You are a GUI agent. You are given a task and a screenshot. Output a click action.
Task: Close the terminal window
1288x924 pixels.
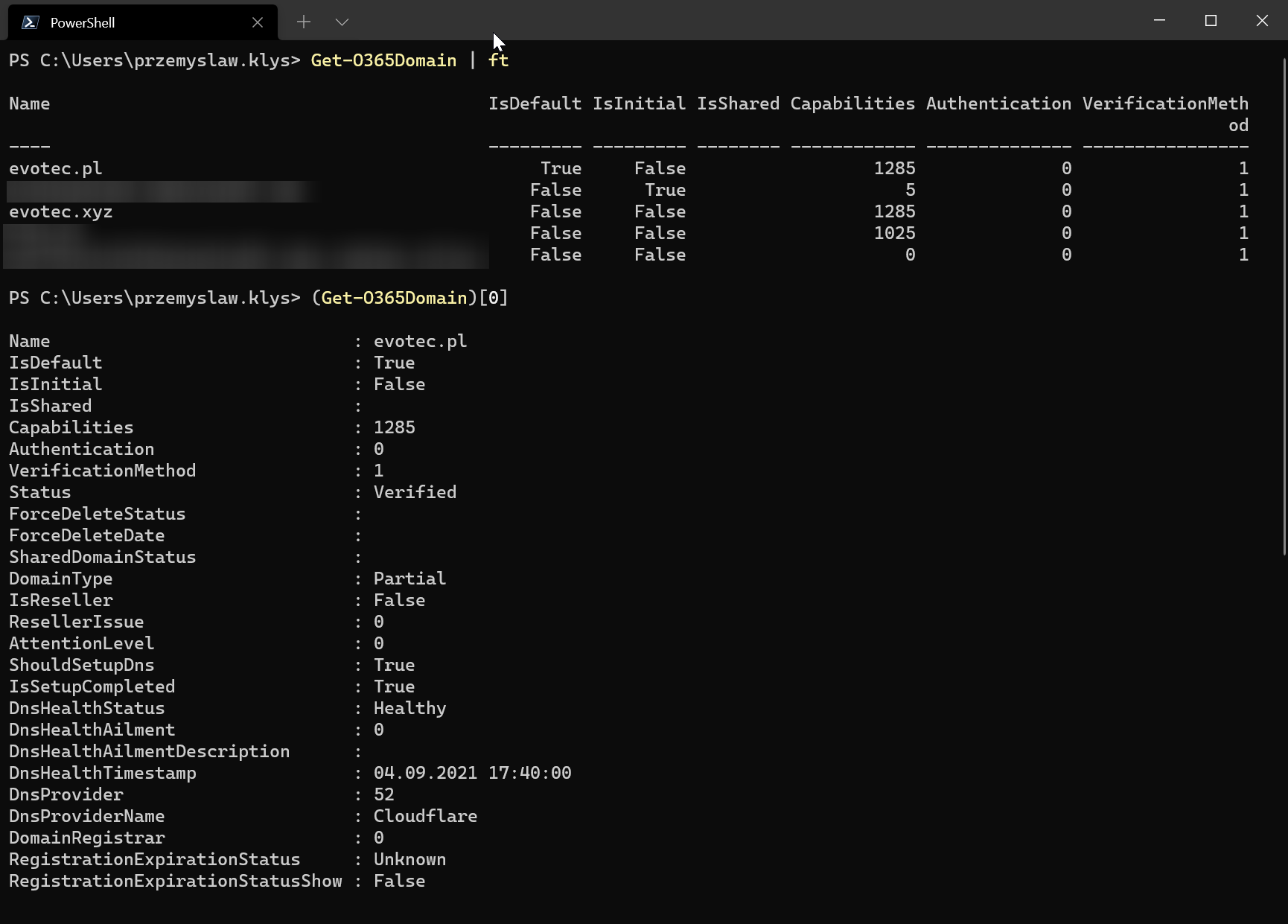1262,21
